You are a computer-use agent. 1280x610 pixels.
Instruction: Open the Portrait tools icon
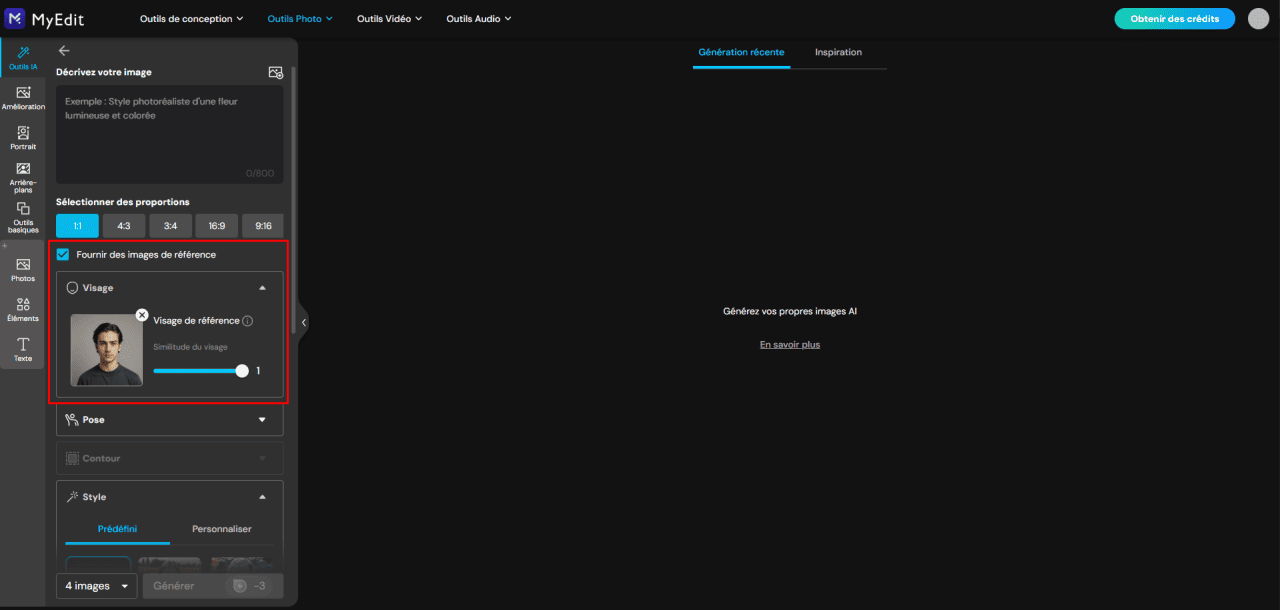[x=23, y=137]
